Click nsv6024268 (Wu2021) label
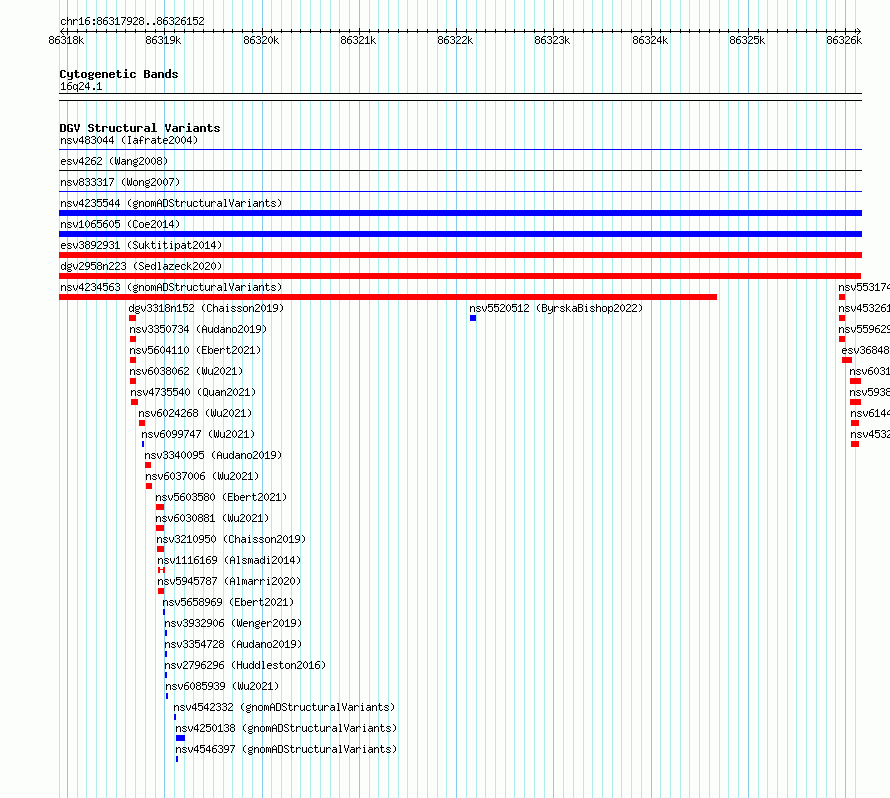The width and height of the screenshot is (890, 798). pos(195,413)
